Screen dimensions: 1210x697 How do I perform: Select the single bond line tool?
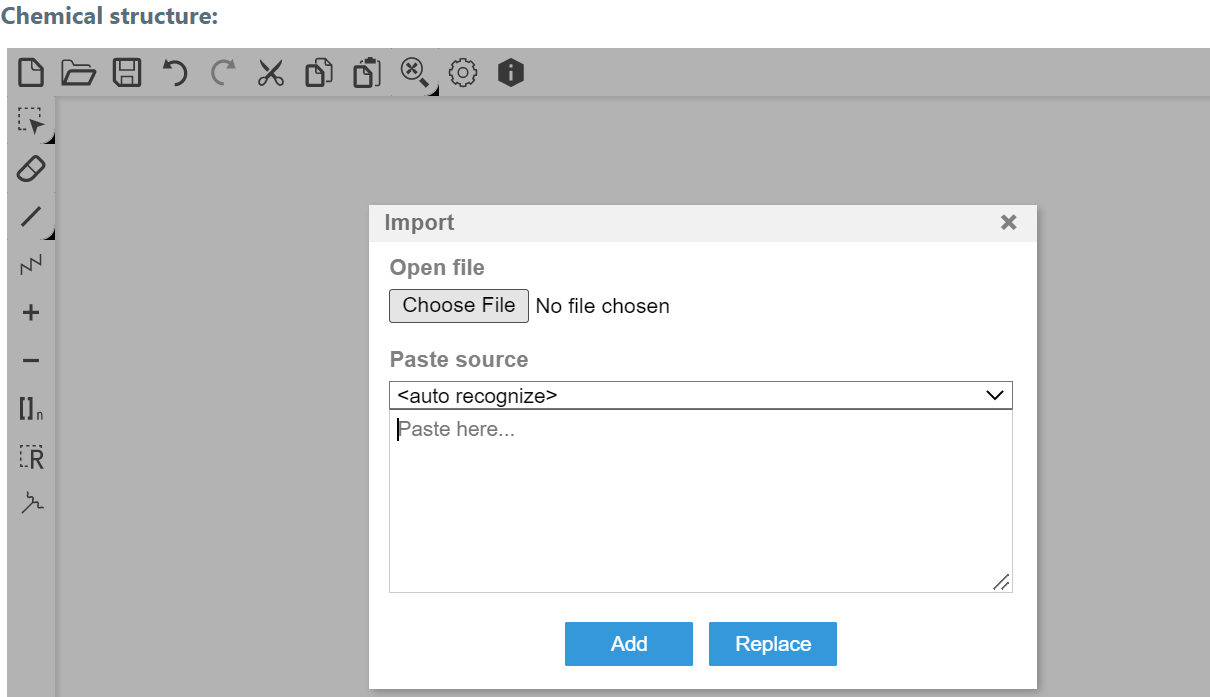point(31,217)
